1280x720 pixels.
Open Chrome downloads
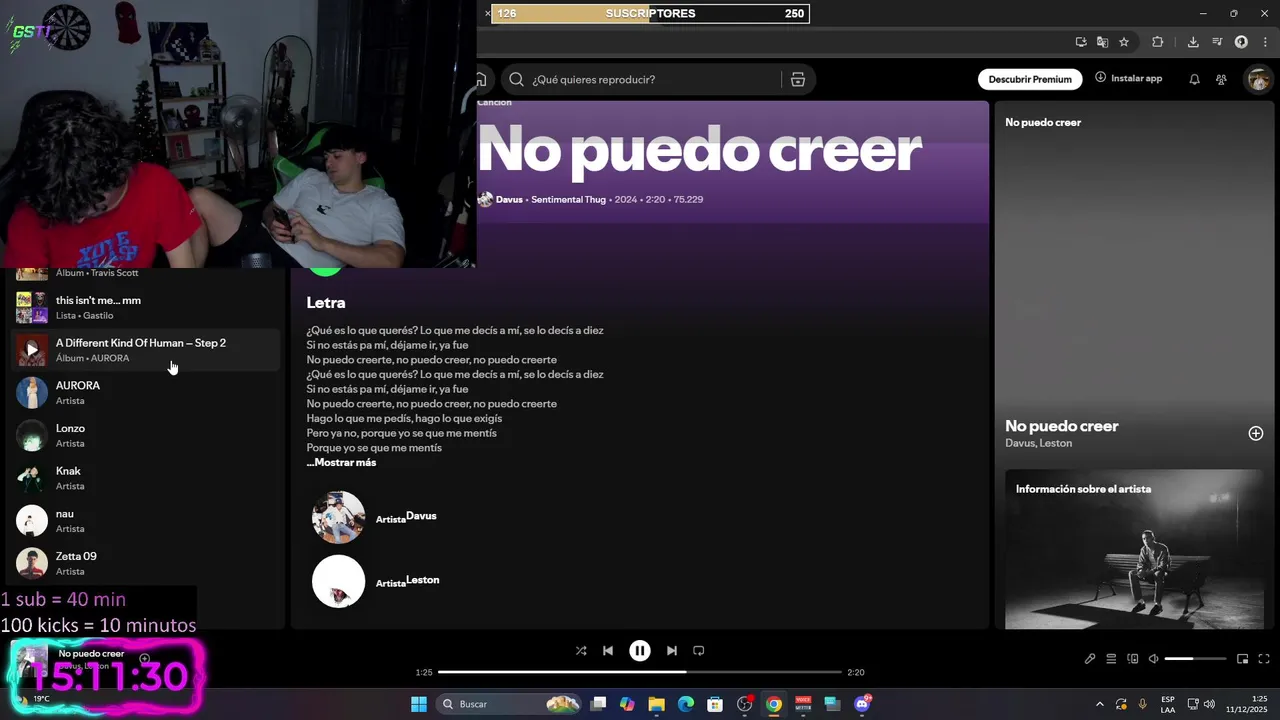point(1193,42)
